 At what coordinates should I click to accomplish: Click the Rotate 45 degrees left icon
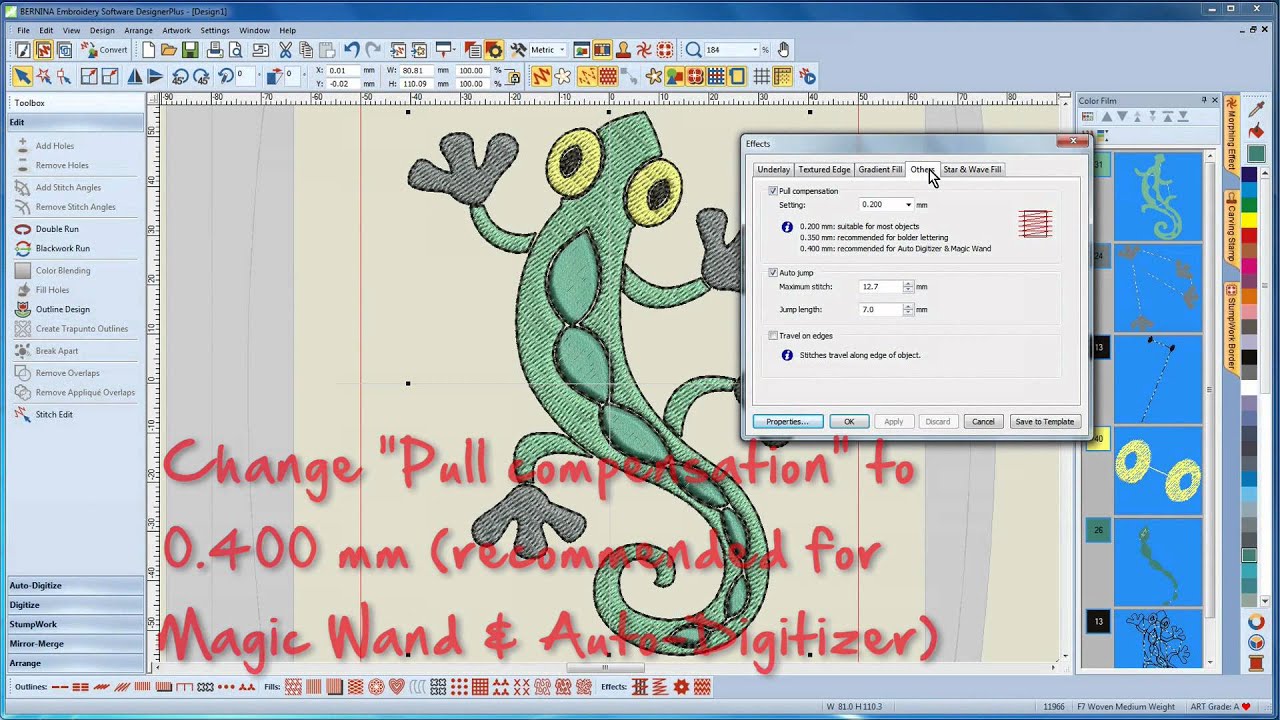(x=180, y=76)
